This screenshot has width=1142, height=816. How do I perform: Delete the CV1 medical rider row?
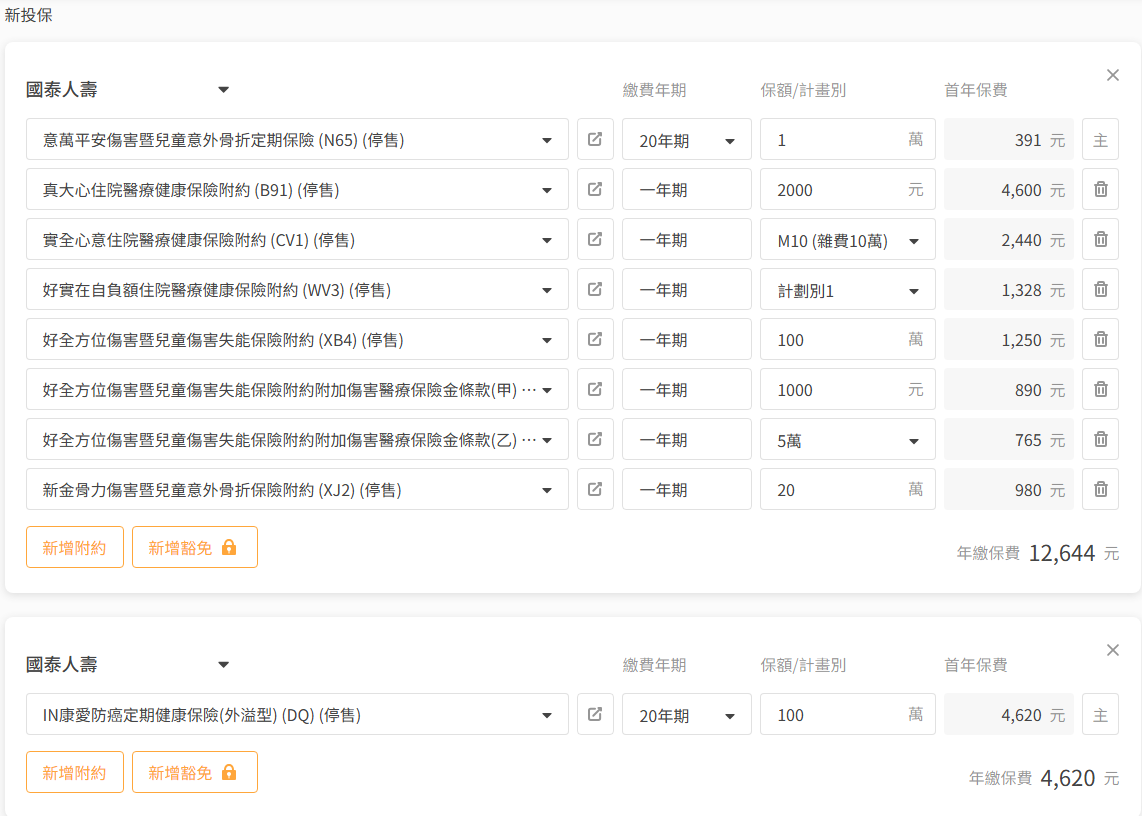click(x=1100, y=240)
